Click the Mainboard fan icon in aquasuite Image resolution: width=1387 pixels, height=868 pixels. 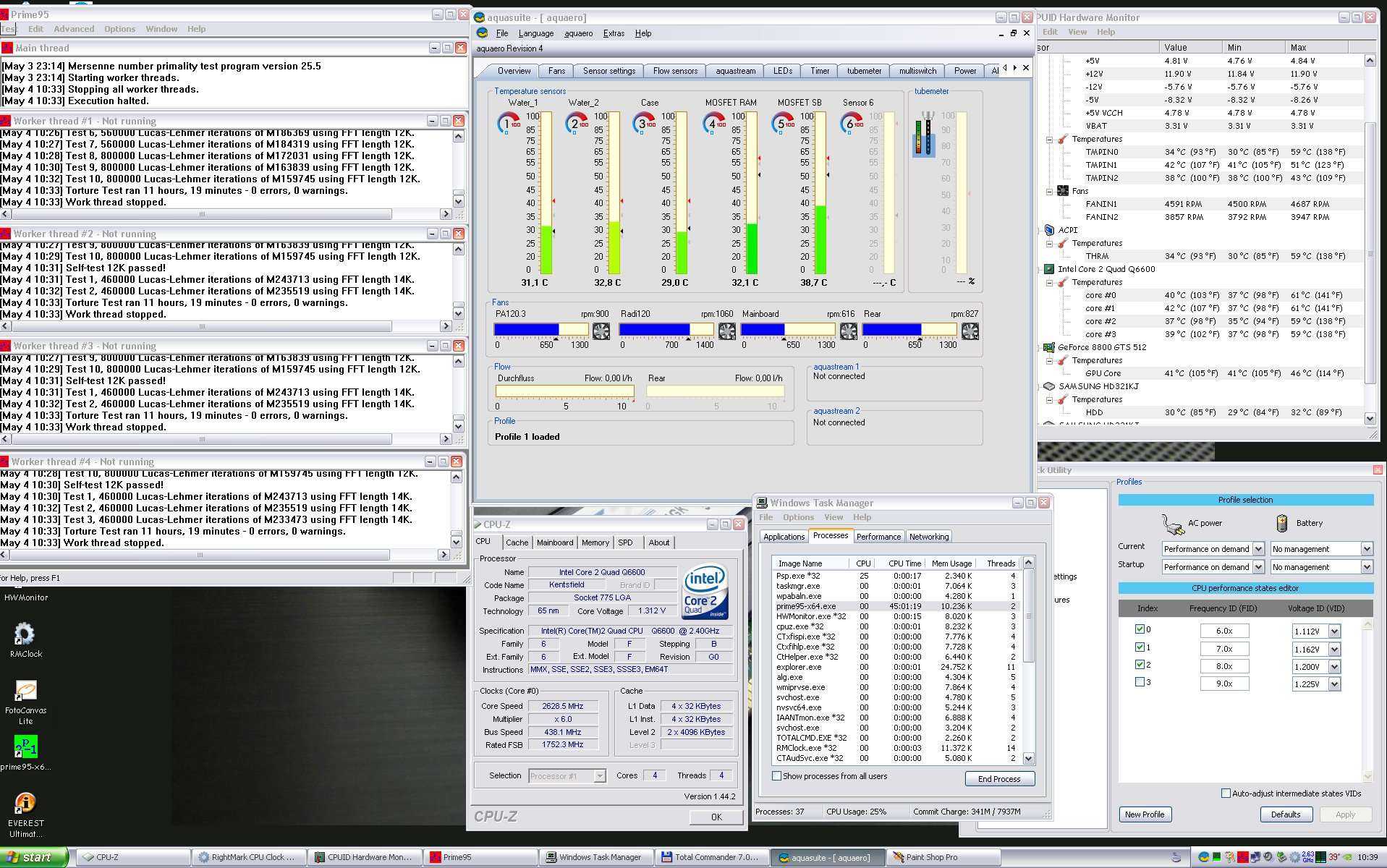coord(848,331)
